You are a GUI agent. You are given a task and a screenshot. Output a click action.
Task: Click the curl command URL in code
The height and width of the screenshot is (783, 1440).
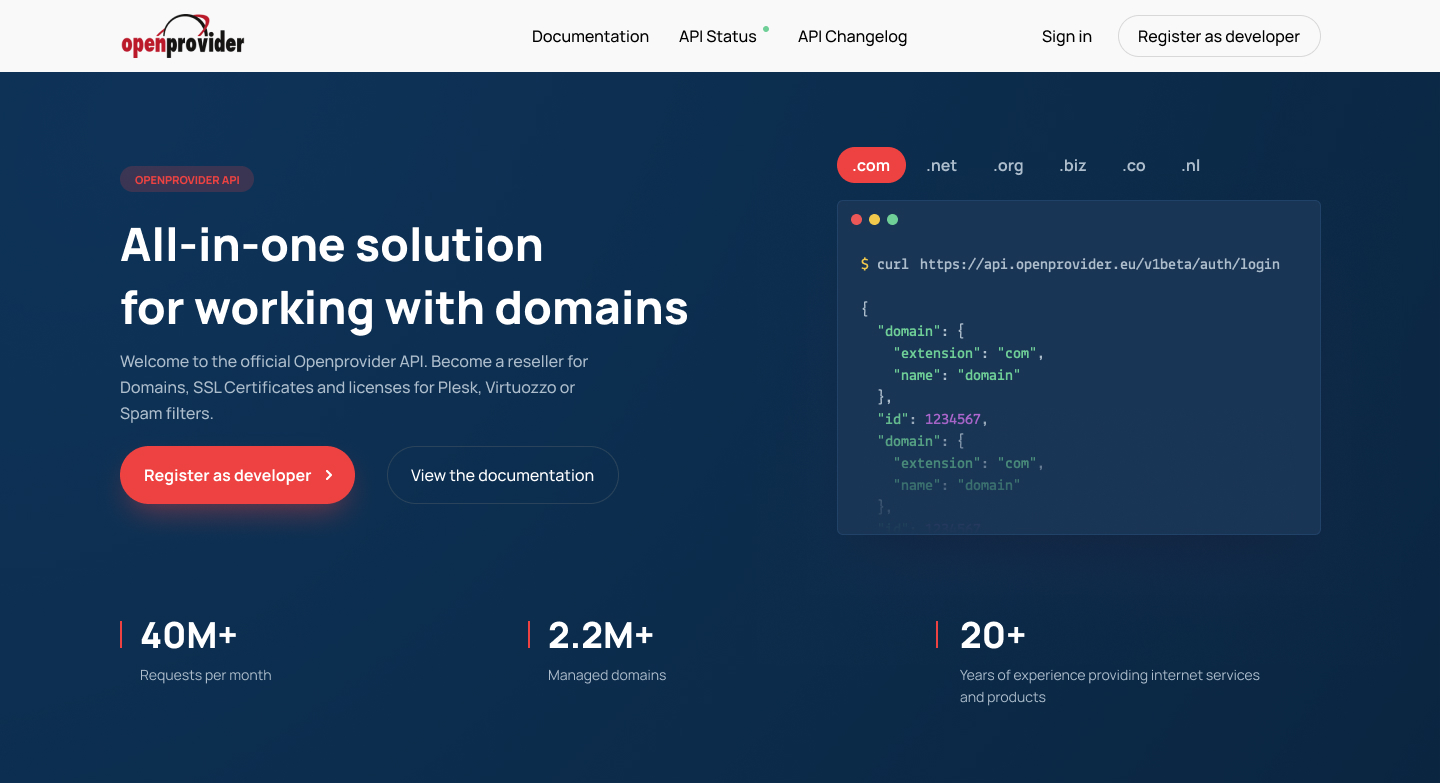point(1099,265)
